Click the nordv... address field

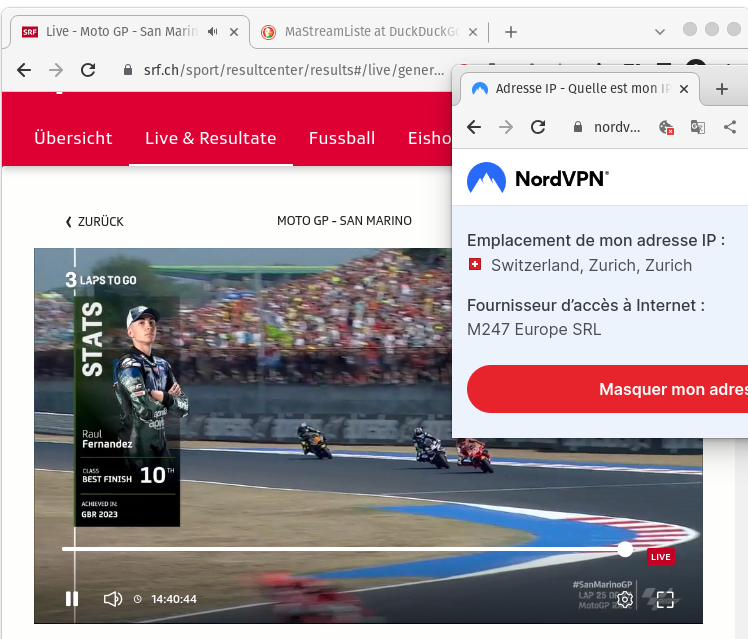click(617, 127)
